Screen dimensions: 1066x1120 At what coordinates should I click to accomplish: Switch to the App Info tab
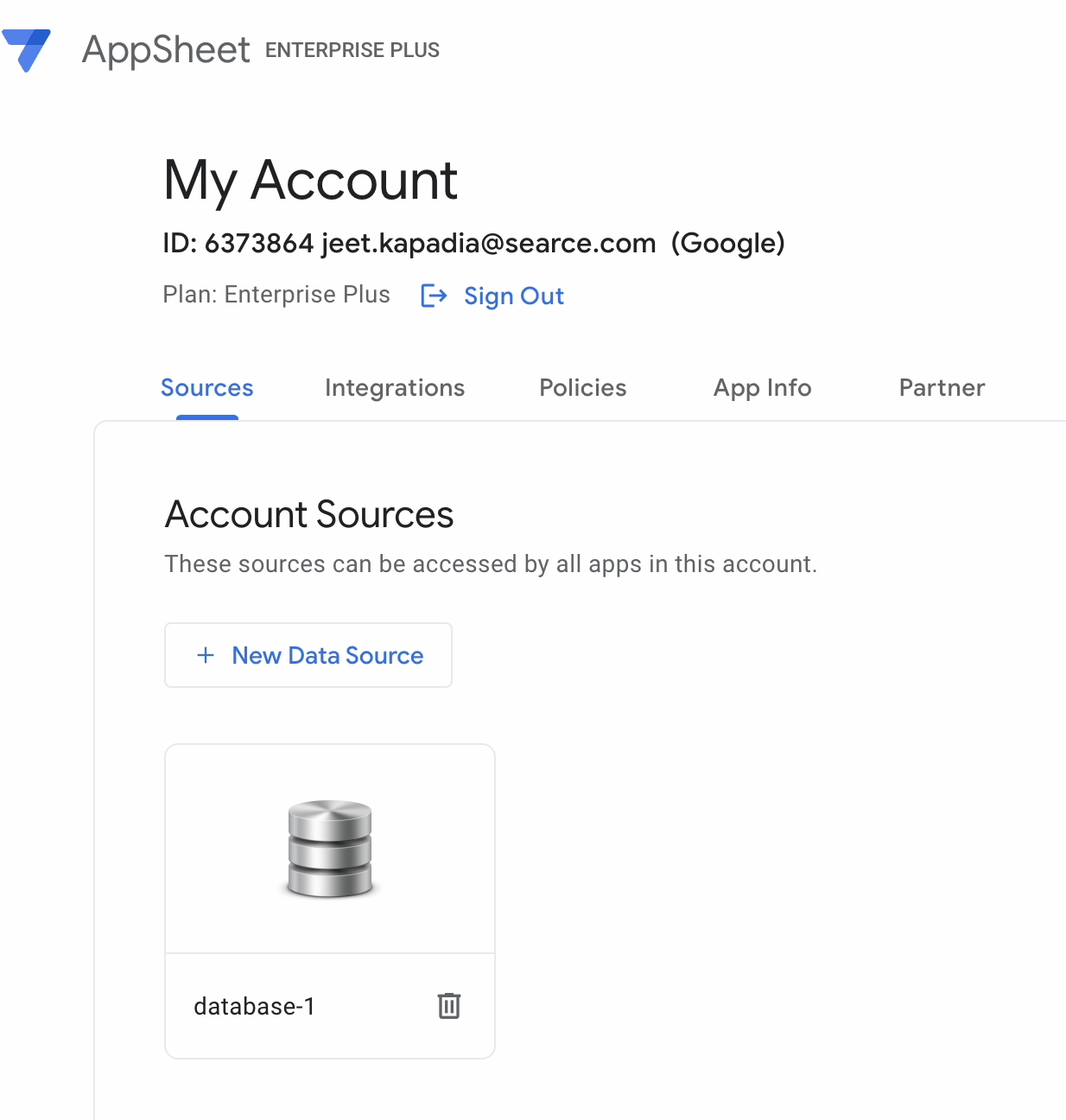click(762, 388)
